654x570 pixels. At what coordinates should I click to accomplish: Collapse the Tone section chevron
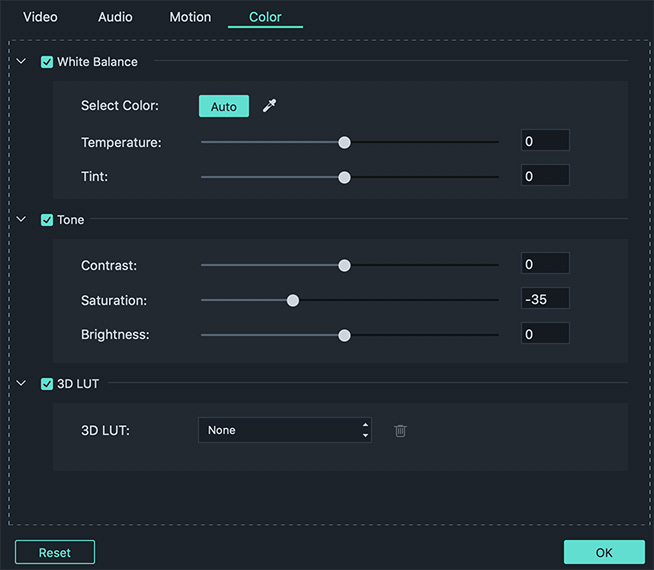tap(21, 219)
